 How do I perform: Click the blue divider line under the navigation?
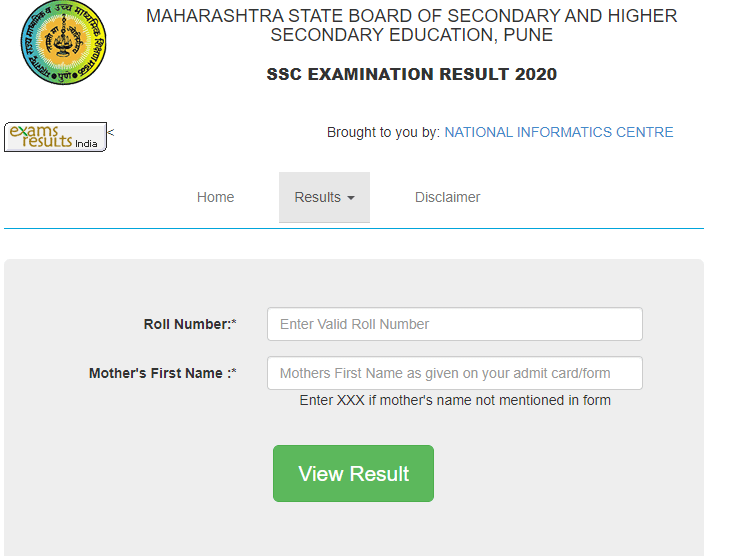pos(354,228)
